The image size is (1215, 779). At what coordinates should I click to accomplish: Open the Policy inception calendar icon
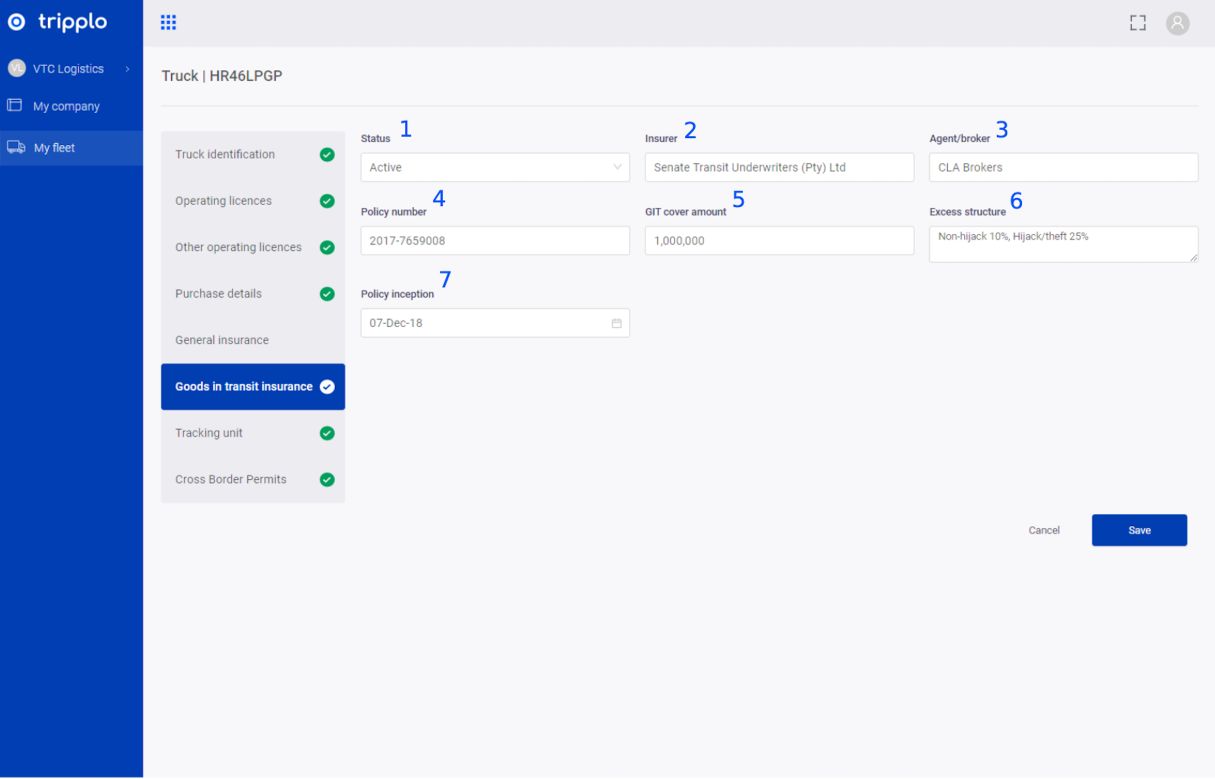pos(616,323)
